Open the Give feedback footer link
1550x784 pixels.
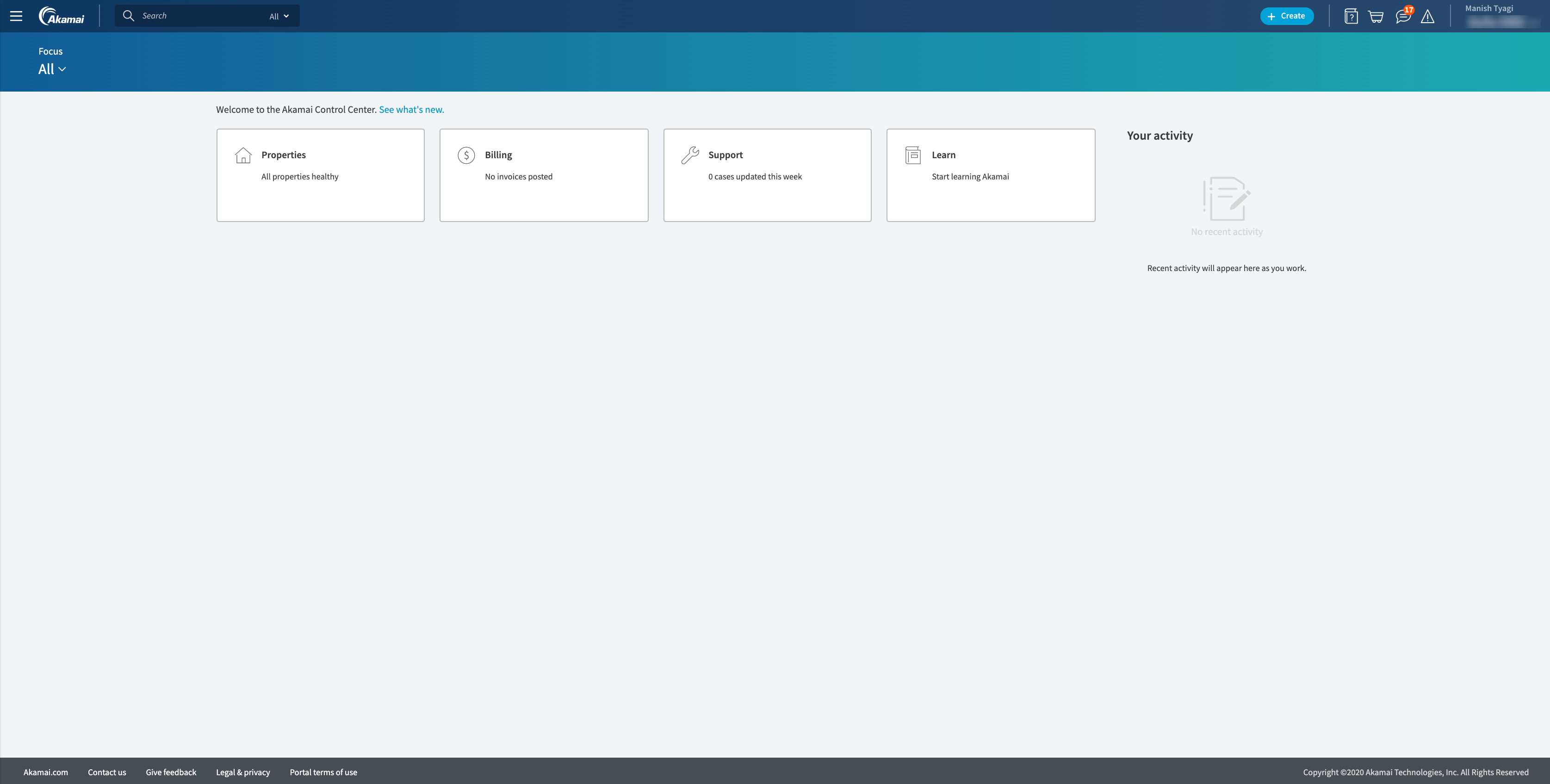click(x=171, y=772)
